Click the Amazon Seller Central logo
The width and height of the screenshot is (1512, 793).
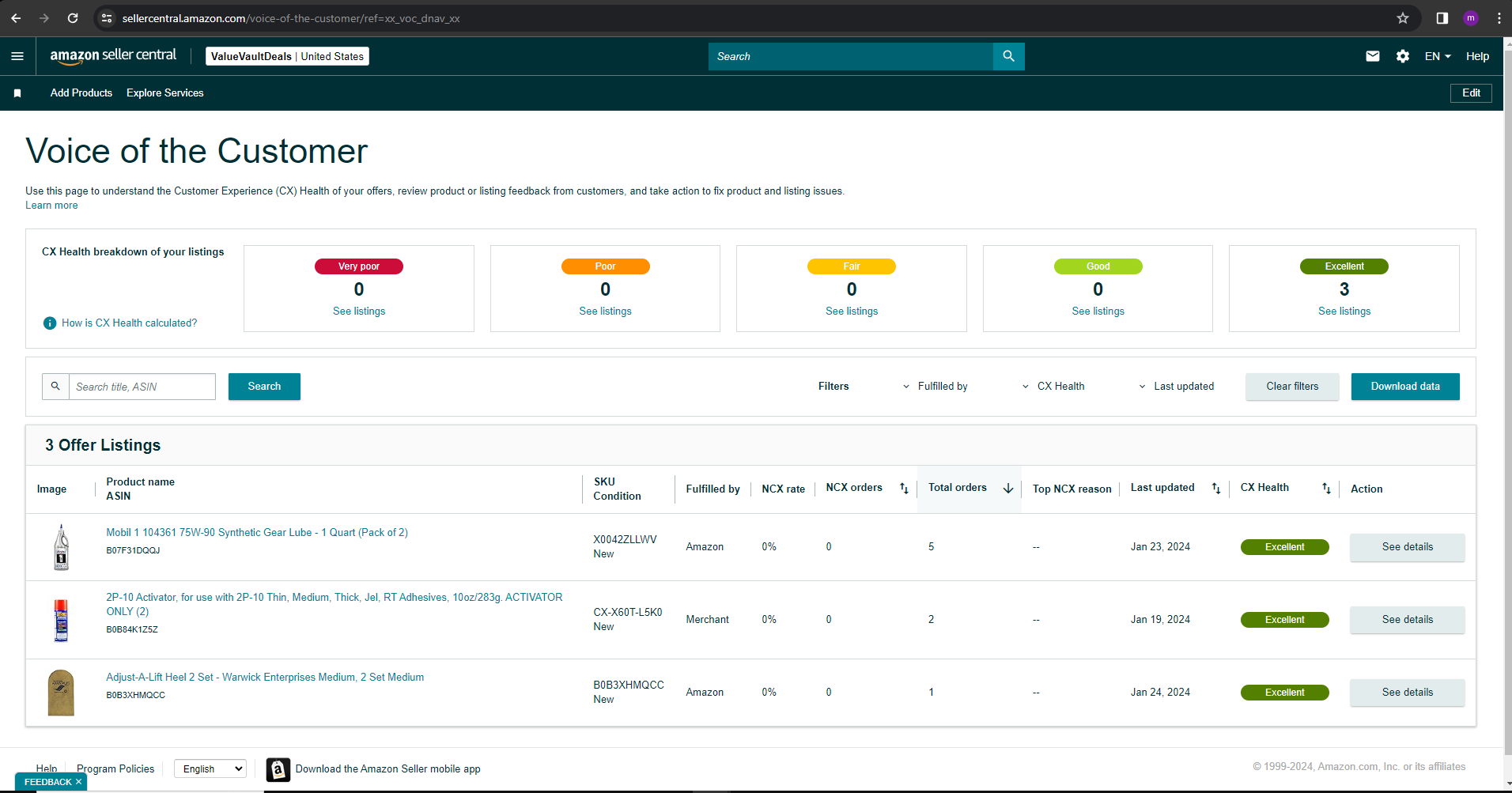click(113, 55)
